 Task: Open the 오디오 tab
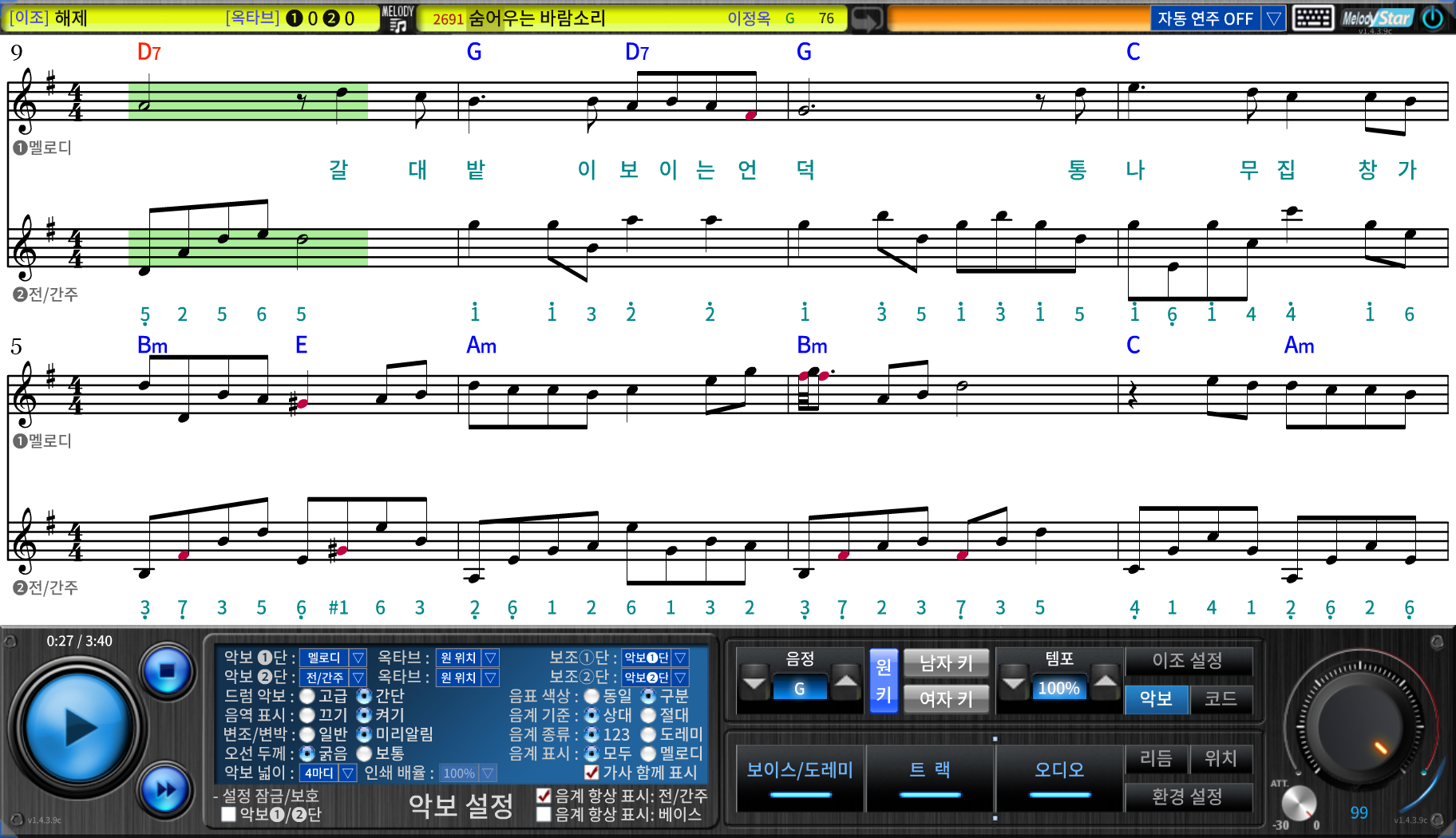[x=1059, y=777]
